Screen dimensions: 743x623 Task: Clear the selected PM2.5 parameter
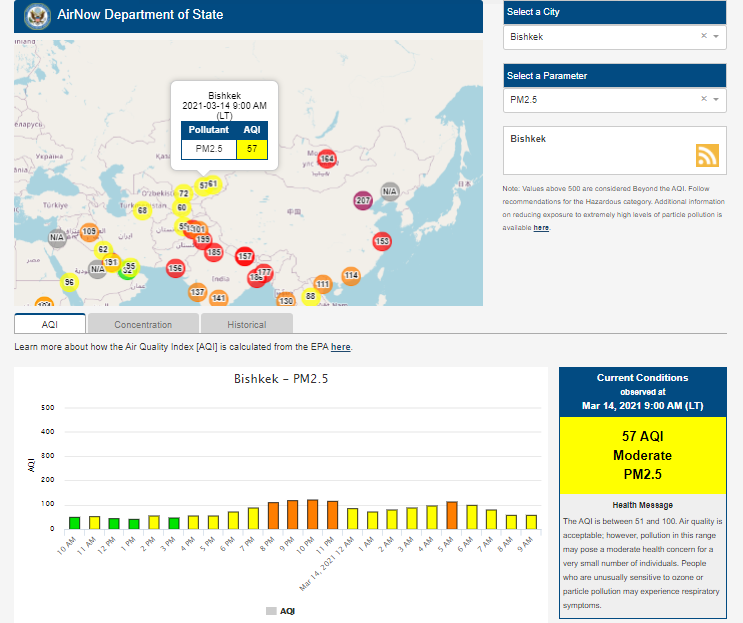pos(703,99)
